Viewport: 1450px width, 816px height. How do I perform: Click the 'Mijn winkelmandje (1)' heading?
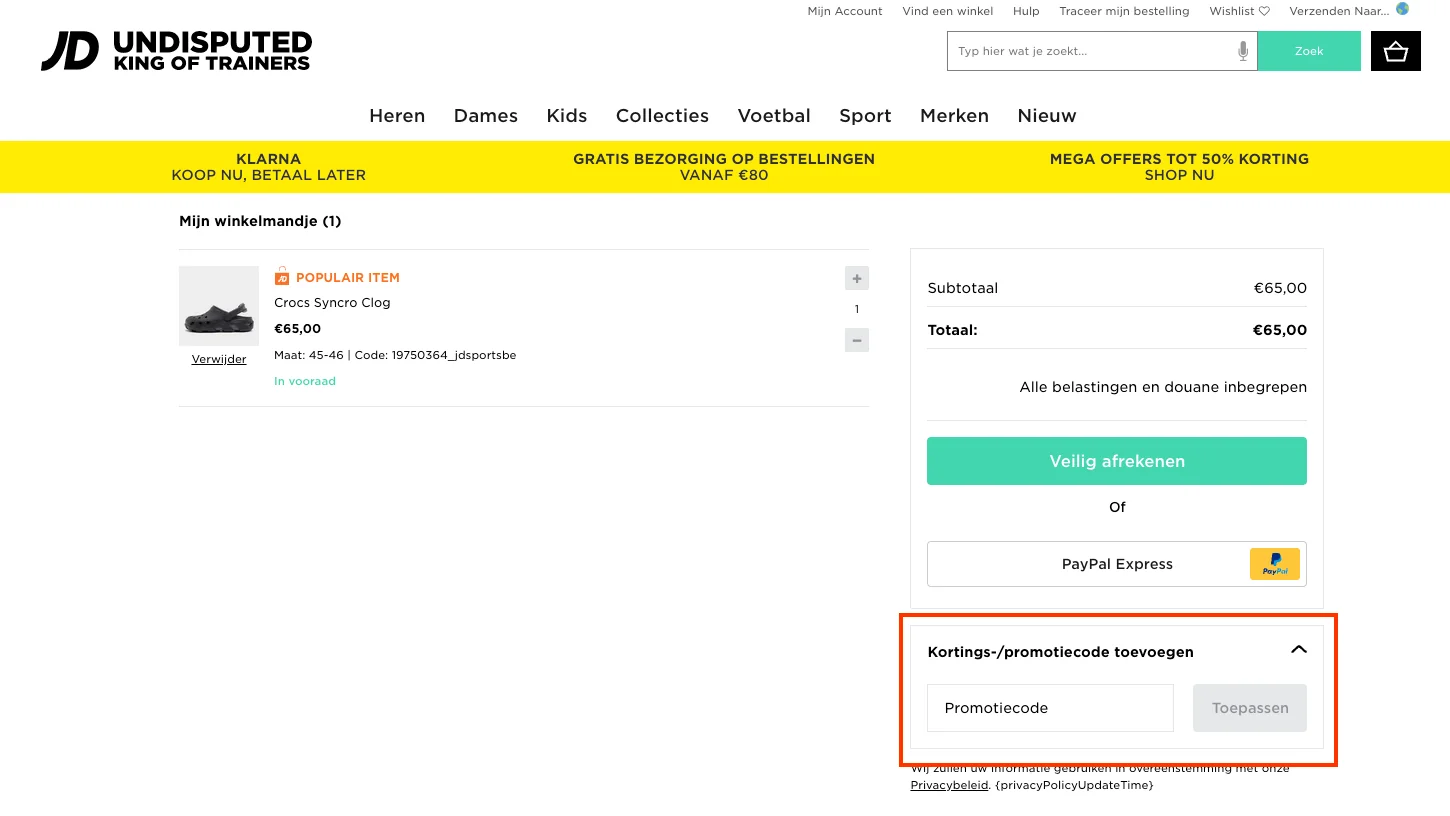[x=260, y=221]
